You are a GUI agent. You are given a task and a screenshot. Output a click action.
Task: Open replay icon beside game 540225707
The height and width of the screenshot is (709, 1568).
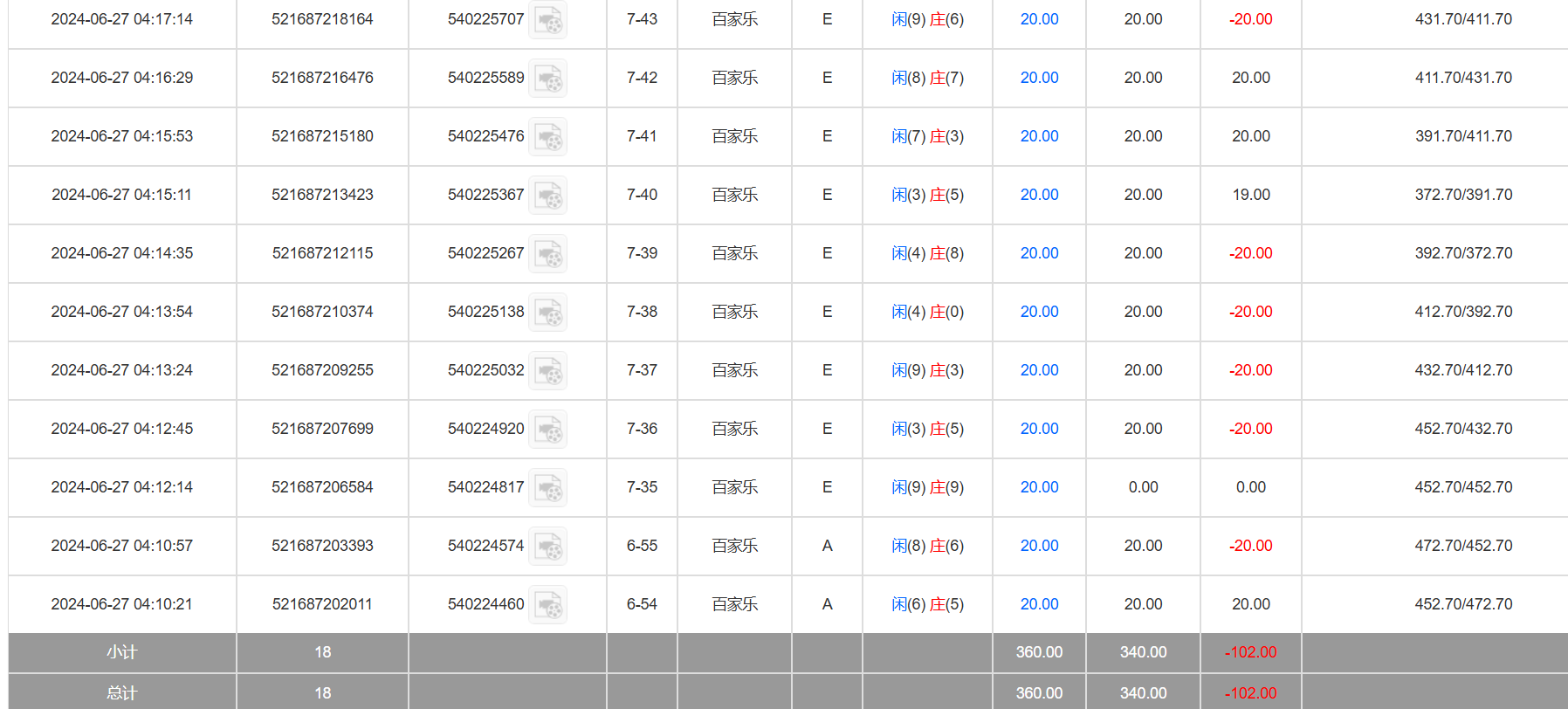coord(548,20)
